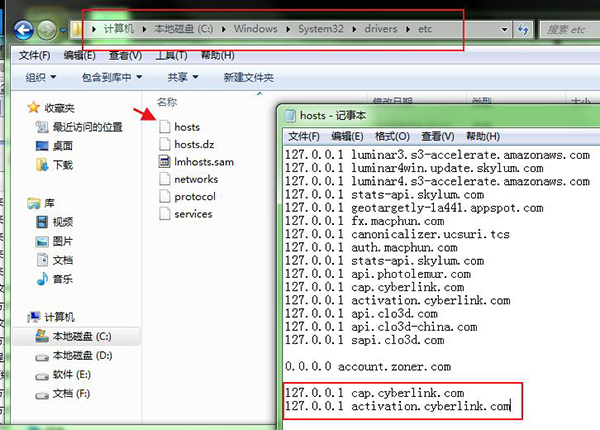Click the 名称 column header
Image resolution: width=600 pixels, height=430 pixels.
167,102
